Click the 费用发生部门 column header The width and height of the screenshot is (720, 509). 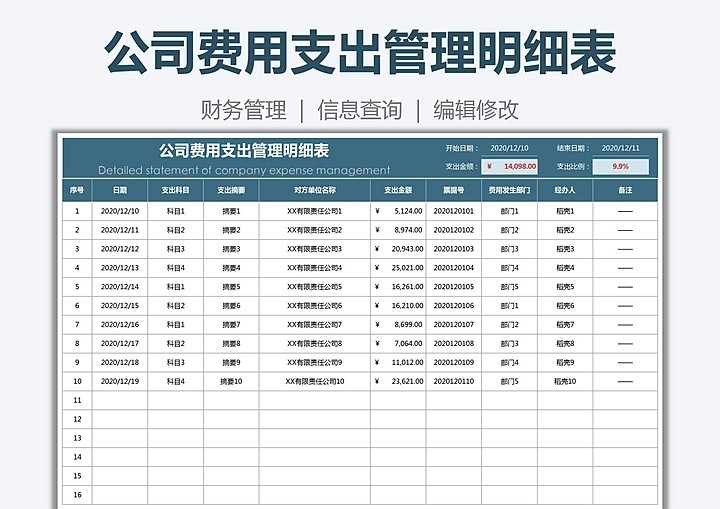pos(509,190)
